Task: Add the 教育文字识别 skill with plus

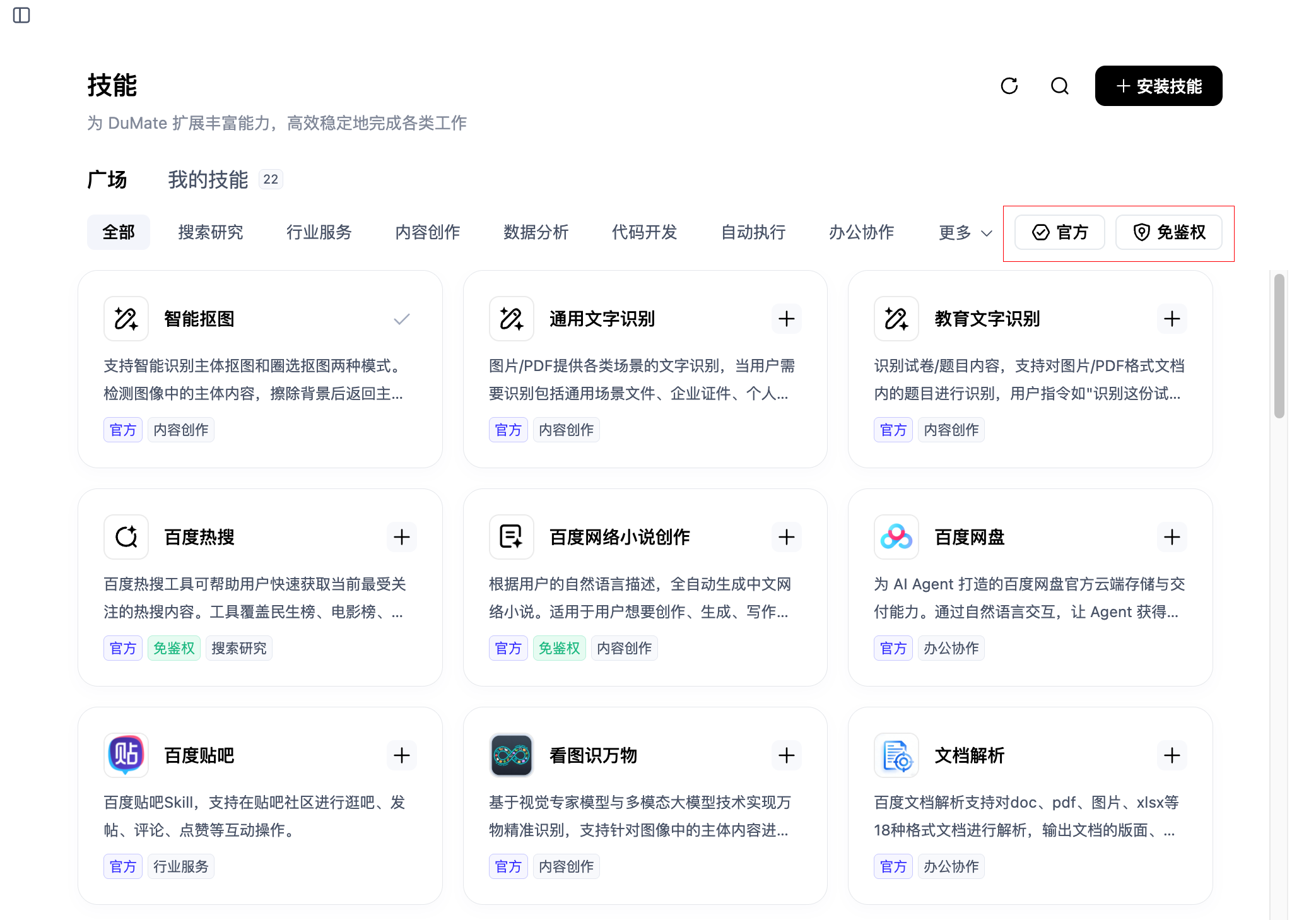Action: point(1172,319)
